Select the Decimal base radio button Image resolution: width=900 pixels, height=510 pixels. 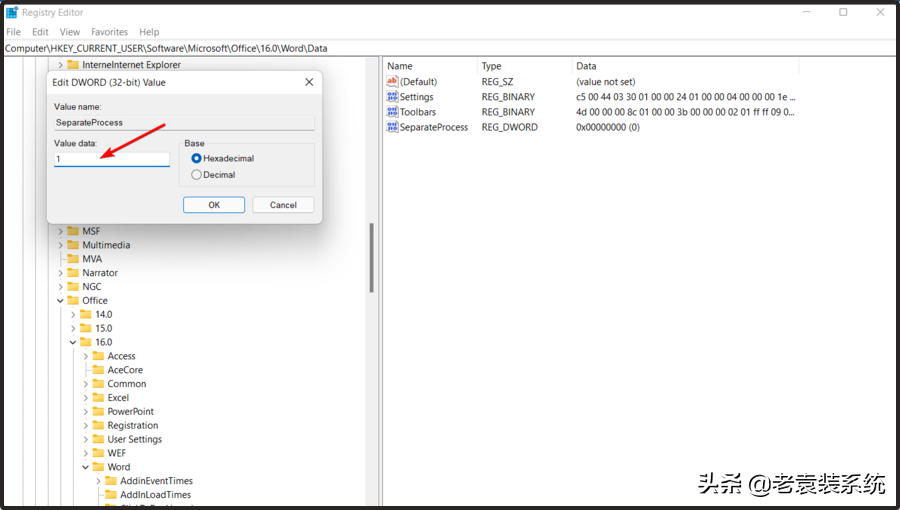[196, 175]
